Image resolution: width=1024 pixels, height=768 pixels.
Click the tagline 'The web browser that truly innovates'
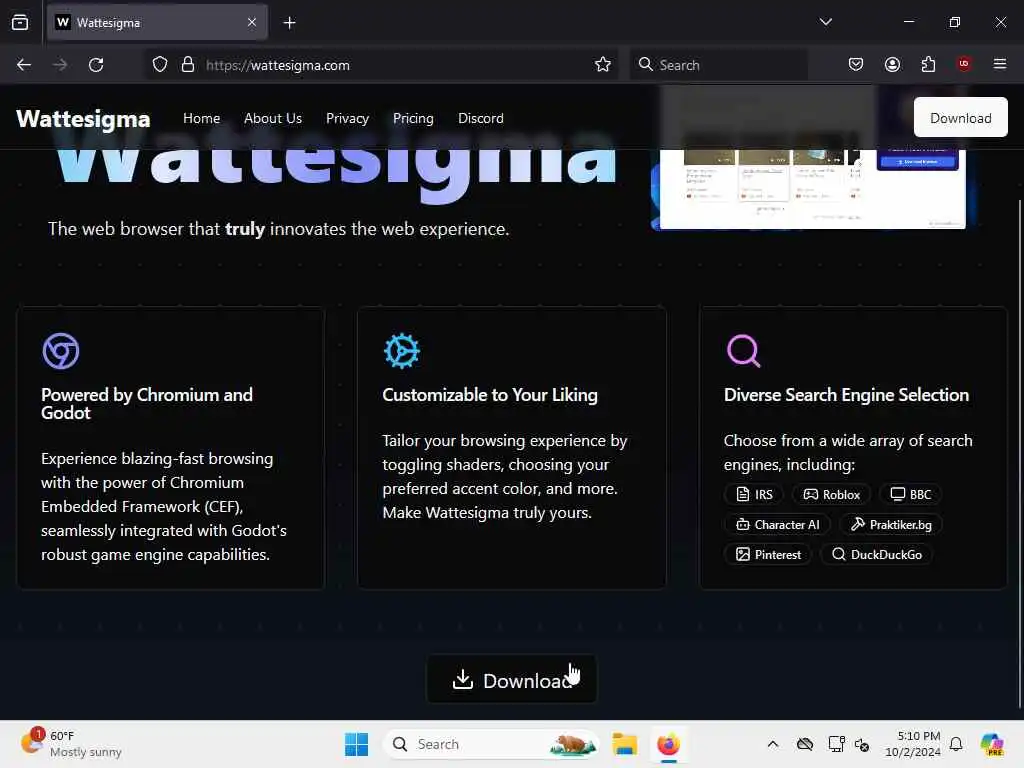tap(278, 229)
